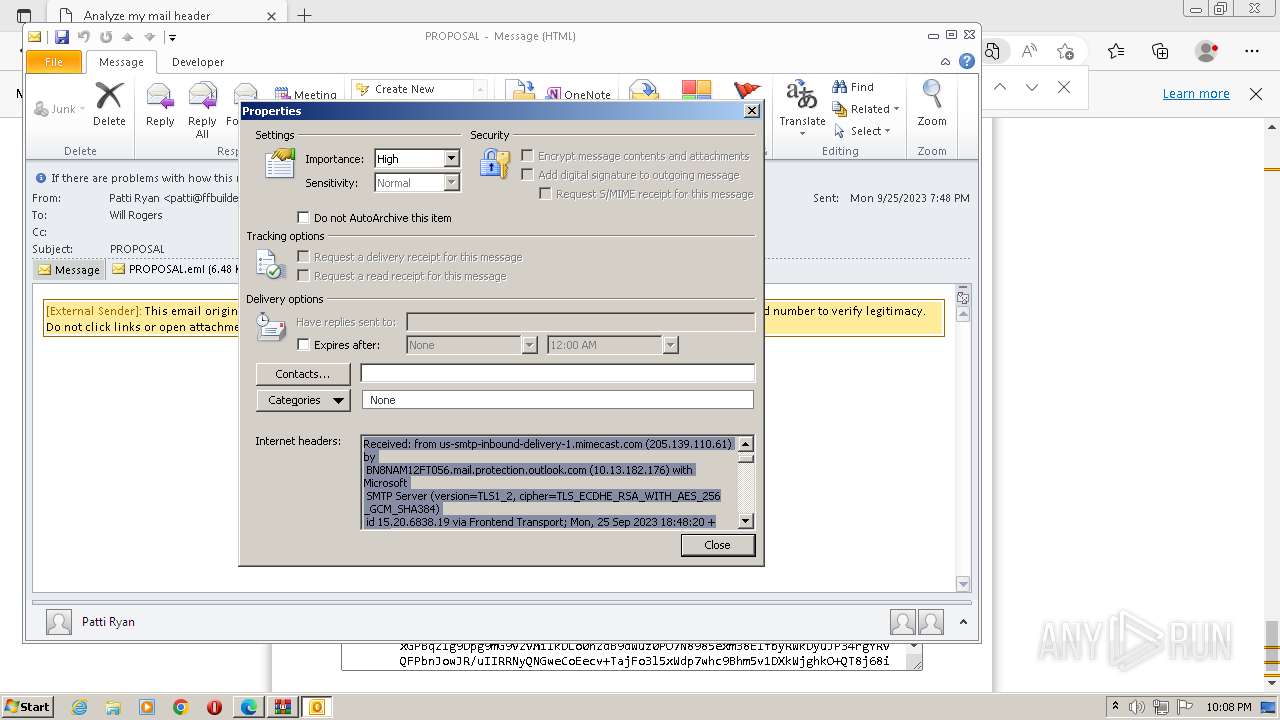
Task: Open Edge profile avatar icon
Action: 1207,51
